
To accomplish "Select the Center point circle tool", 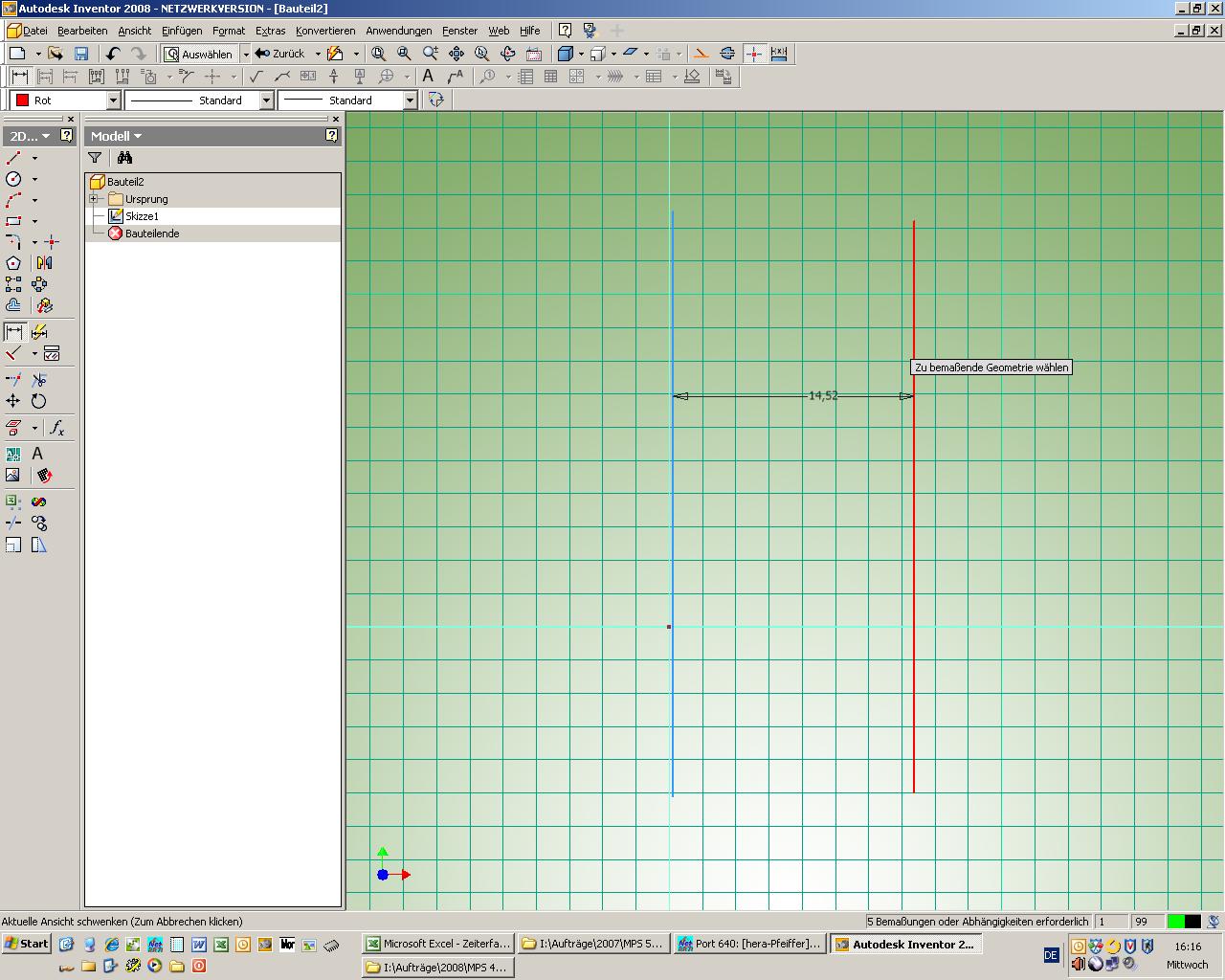I will 13,179.
